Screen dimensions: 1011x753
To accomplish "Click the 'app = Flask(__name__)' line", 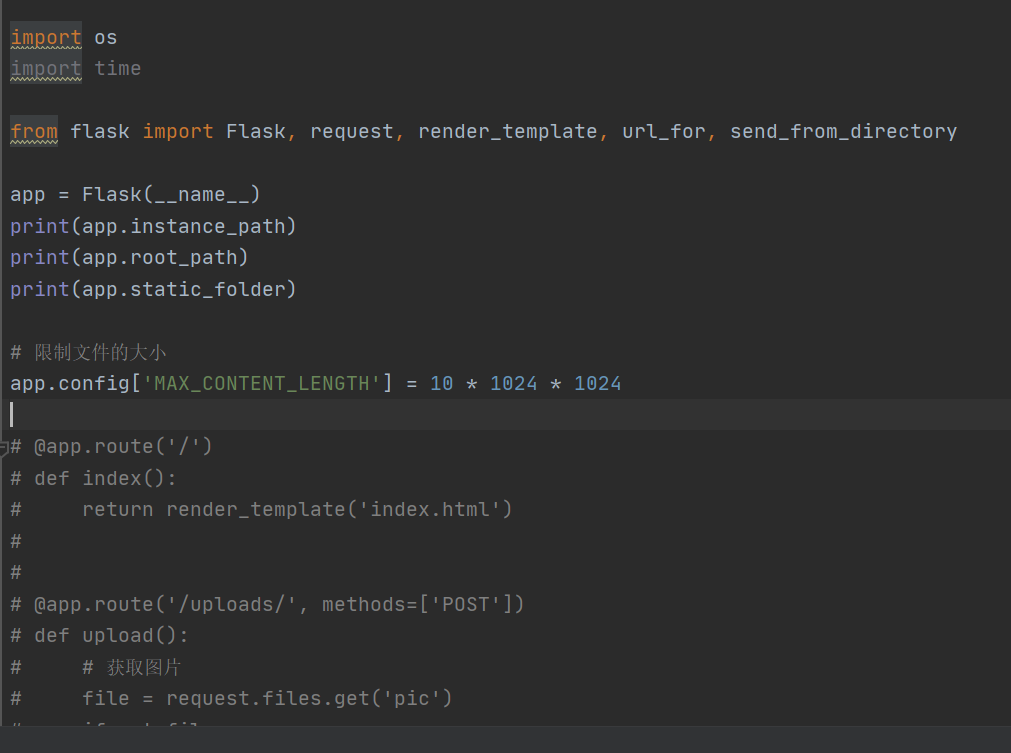I will pyautogui.click(x=135, y=195).
